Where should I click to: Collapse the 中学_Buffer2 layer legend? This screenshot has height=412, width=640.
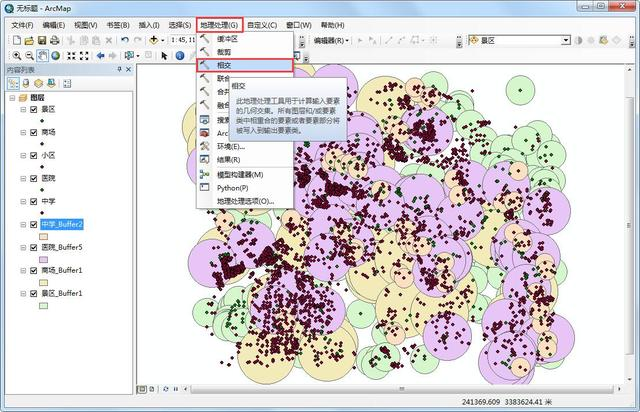pyautogui.click(x=23, y=225)
